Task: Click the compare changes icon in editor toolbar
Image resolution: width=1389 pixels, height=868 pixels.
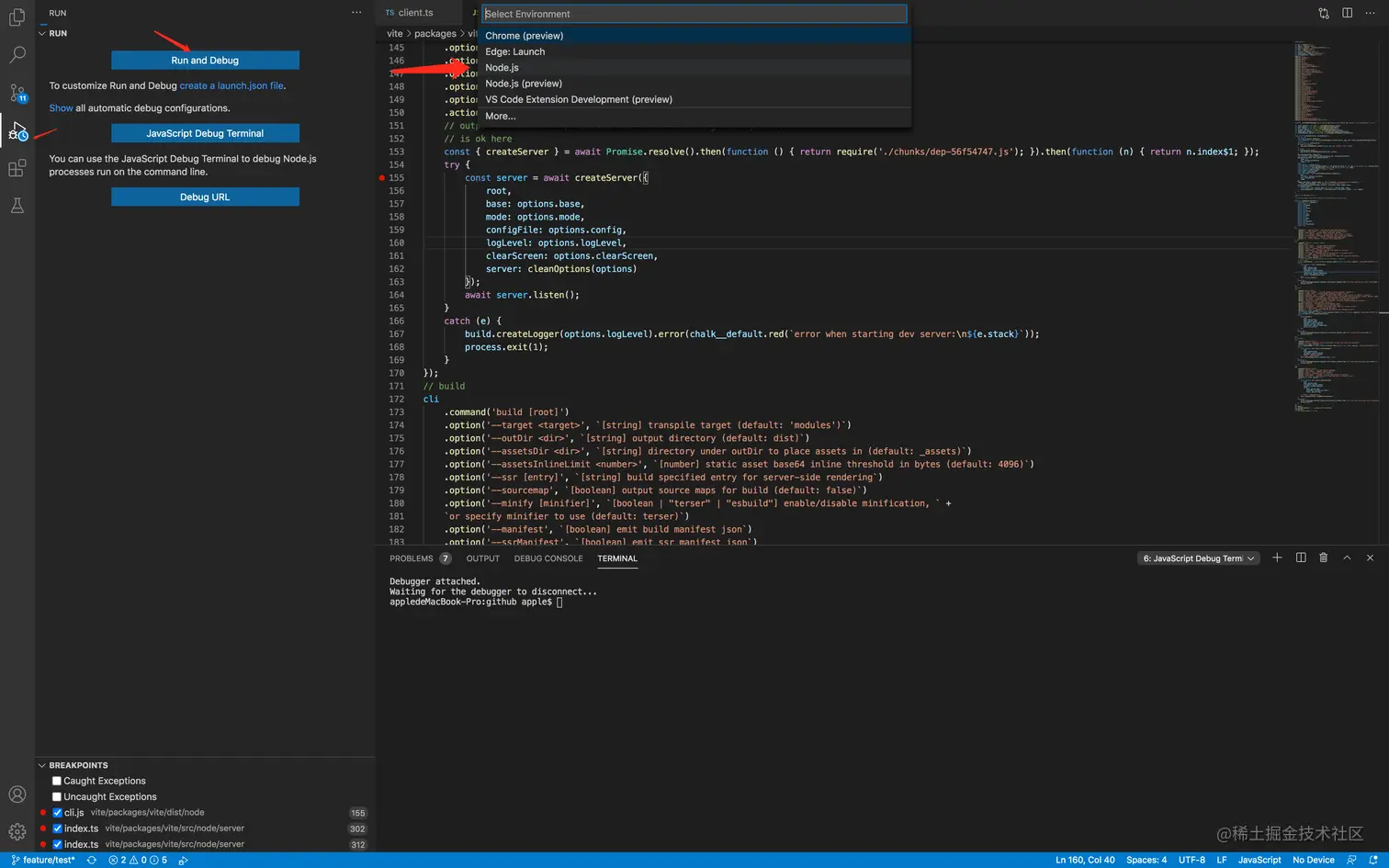Action: click(x=1324, y=13)
